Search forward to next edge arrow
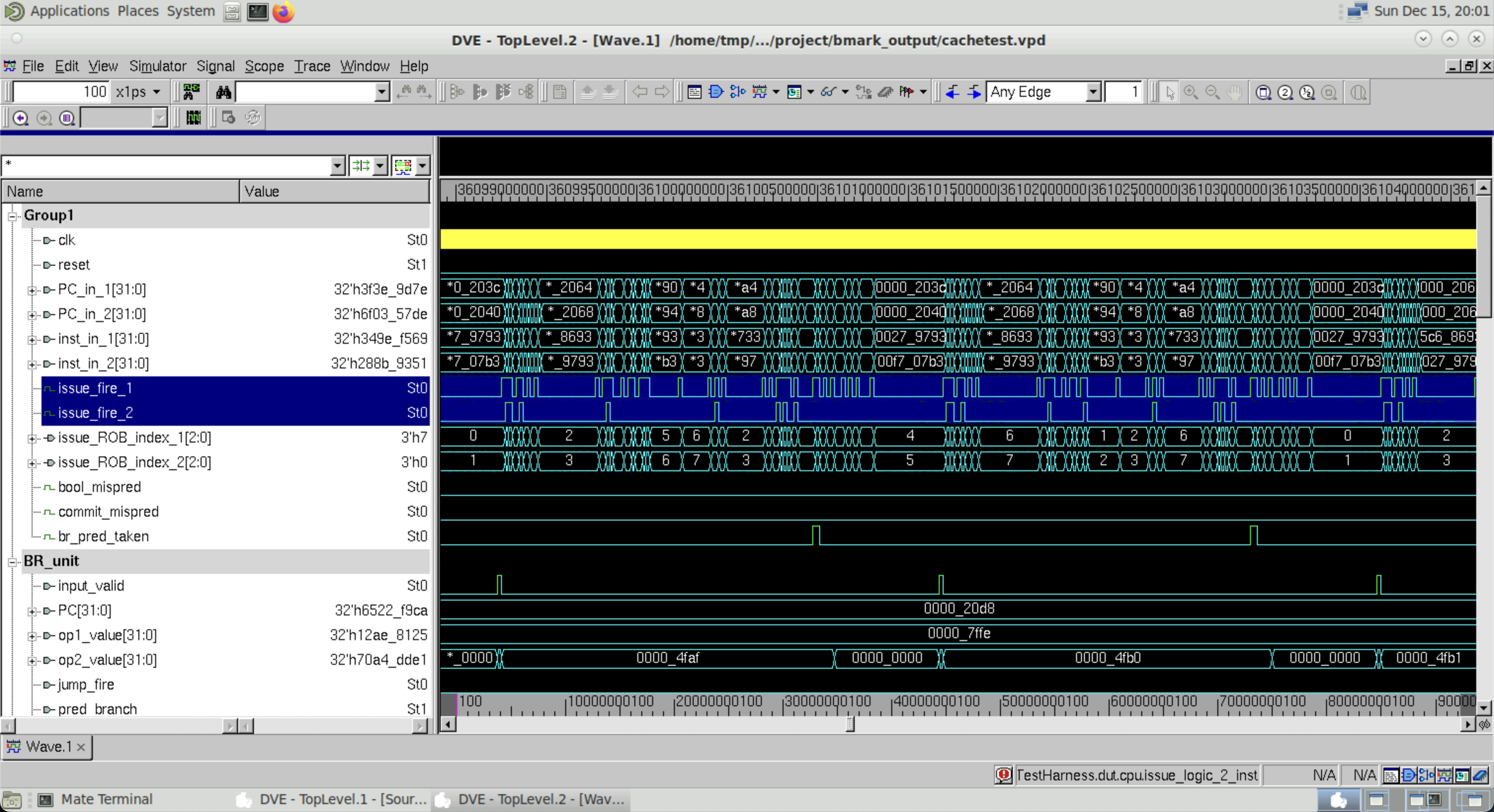1494x812 pixels. pyautogui.click(x=974, y=92)
